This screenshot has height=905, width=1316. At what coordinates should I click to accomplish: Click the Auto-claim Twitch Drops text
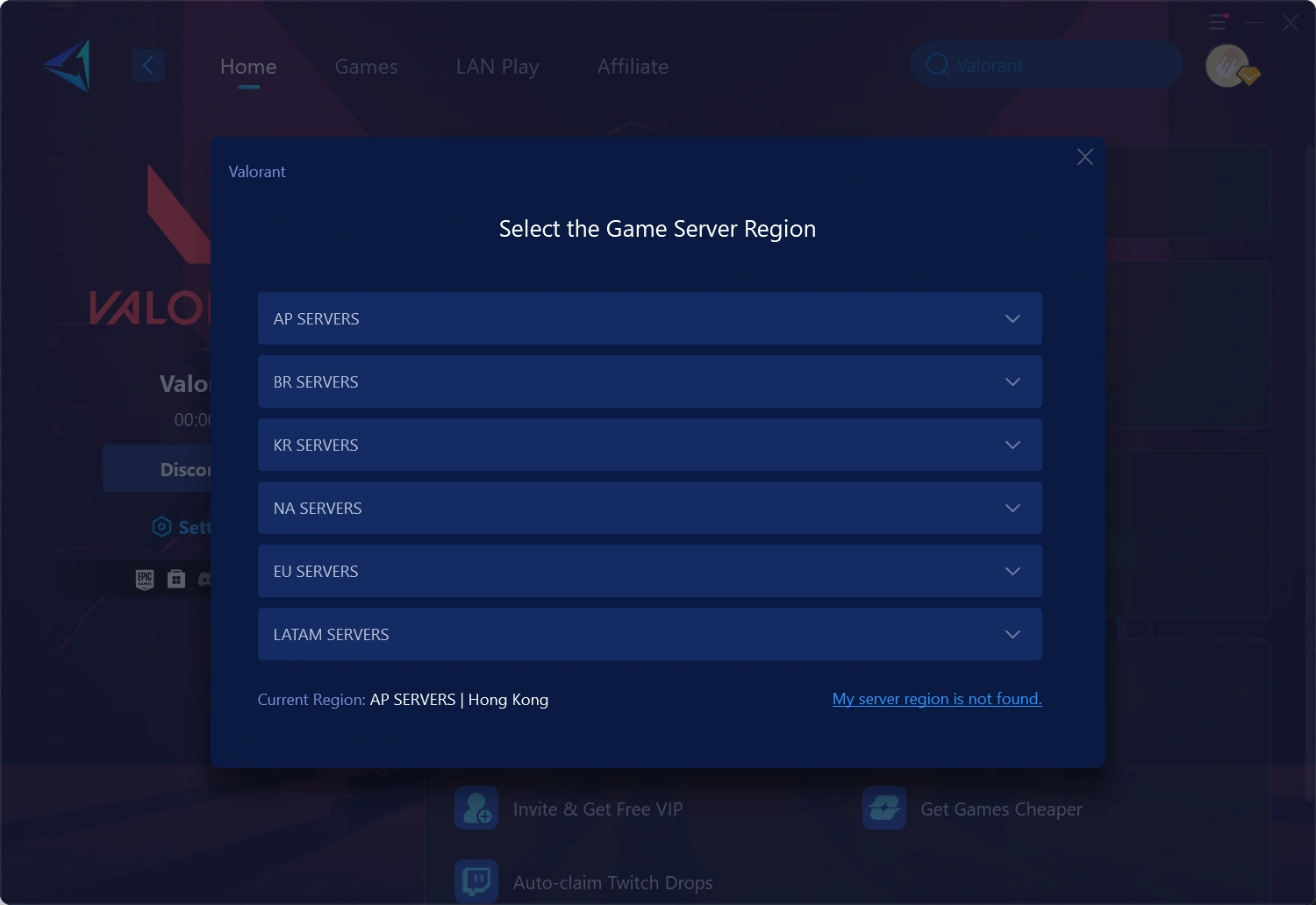pos(612,883)
